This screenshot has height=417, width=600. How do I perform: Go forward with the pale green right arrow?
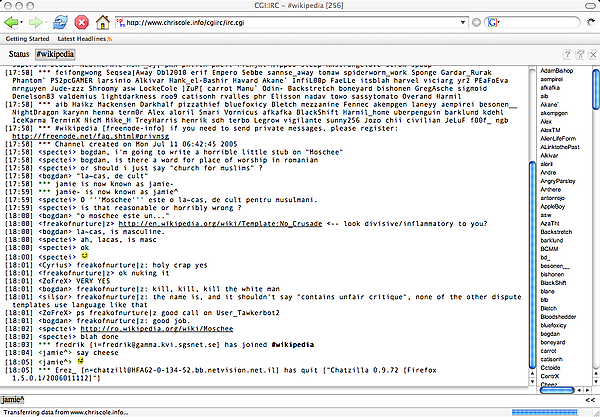pos(35,22)
